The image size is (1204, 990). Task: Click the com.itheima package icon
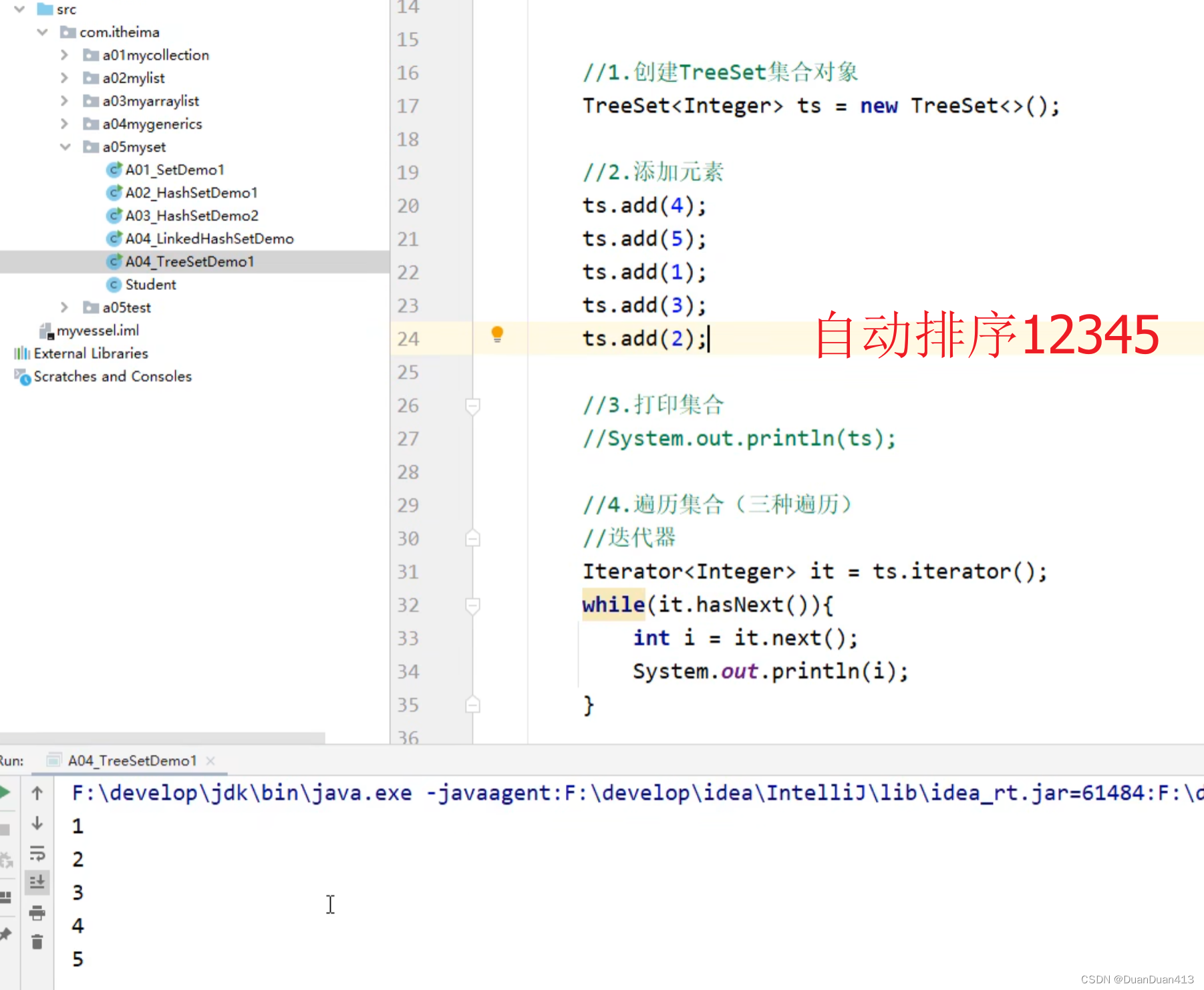[67, 32]
